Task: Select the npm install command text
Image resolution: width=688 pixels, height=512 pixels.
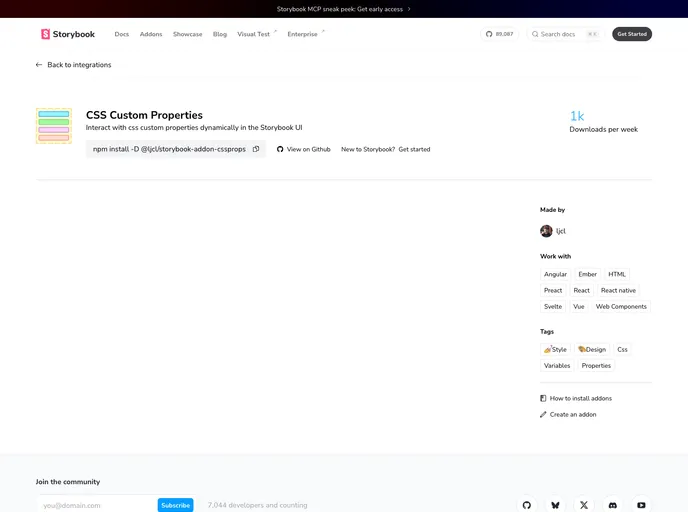Action: (169, 149)
